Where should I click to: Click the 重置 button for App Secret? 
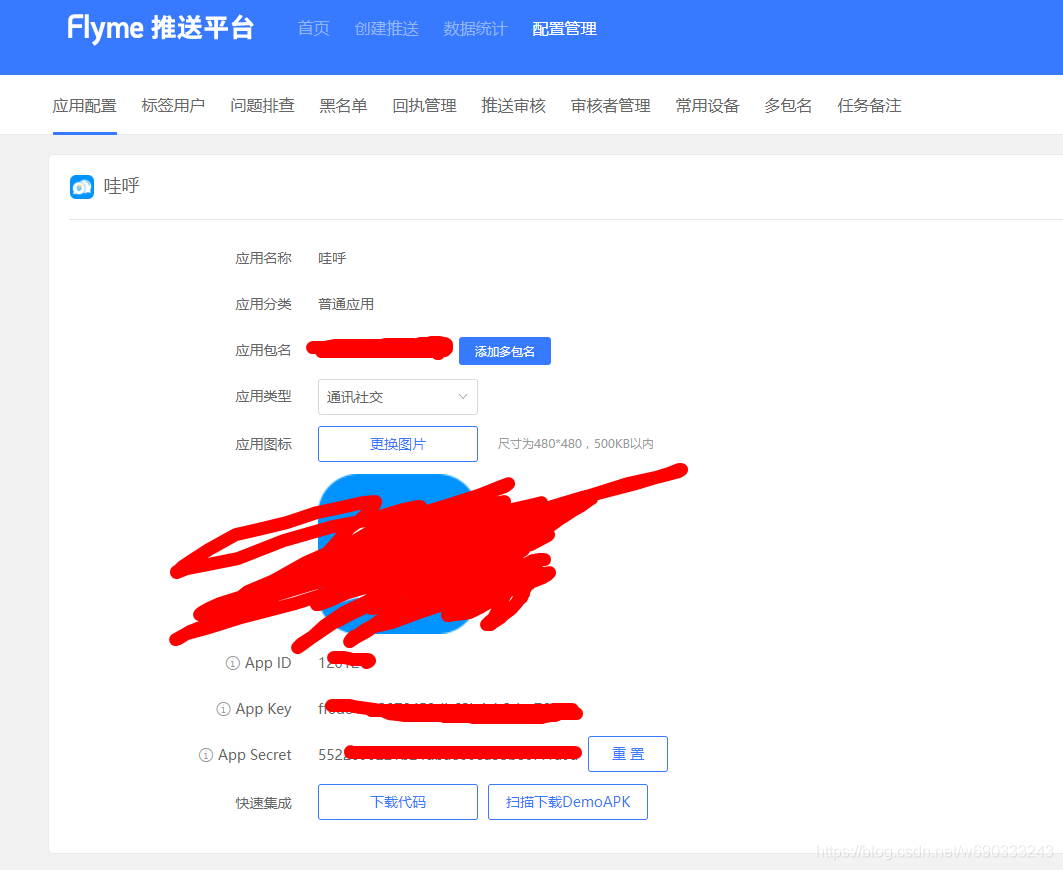628,754
